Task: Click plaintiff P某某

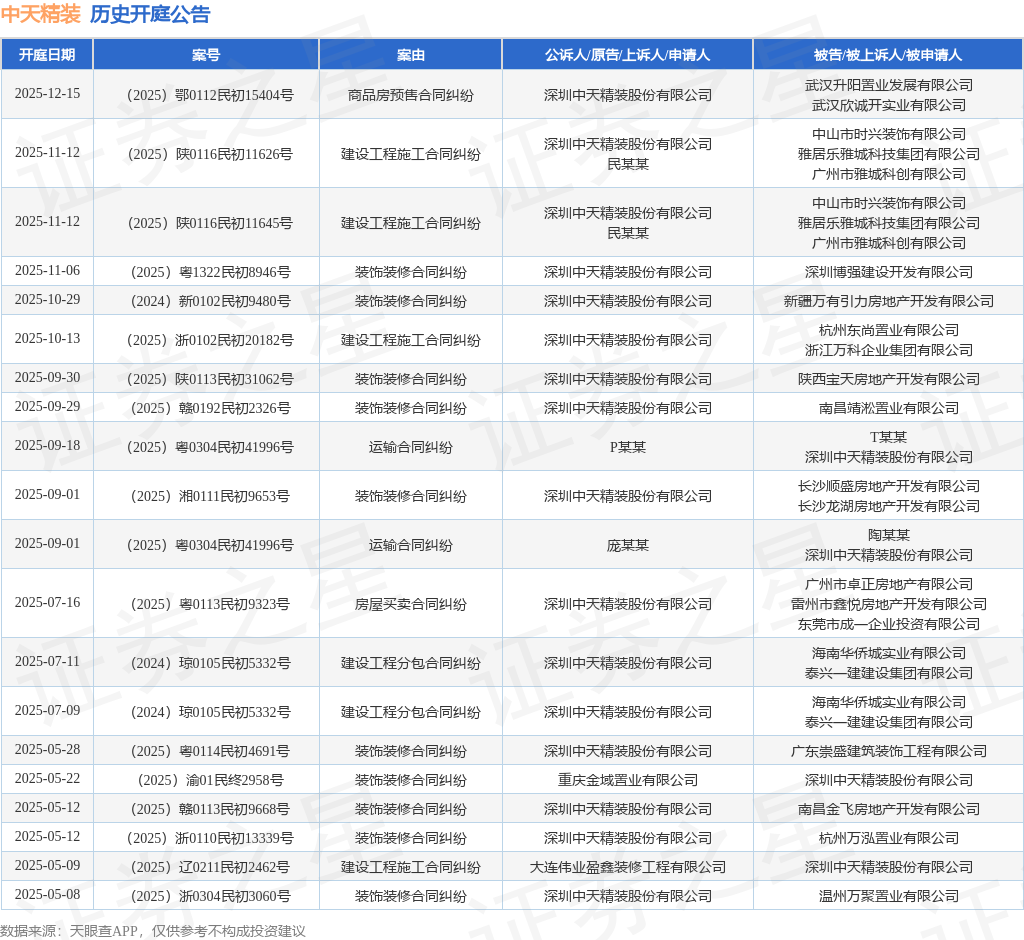Action: click(628, 447)
